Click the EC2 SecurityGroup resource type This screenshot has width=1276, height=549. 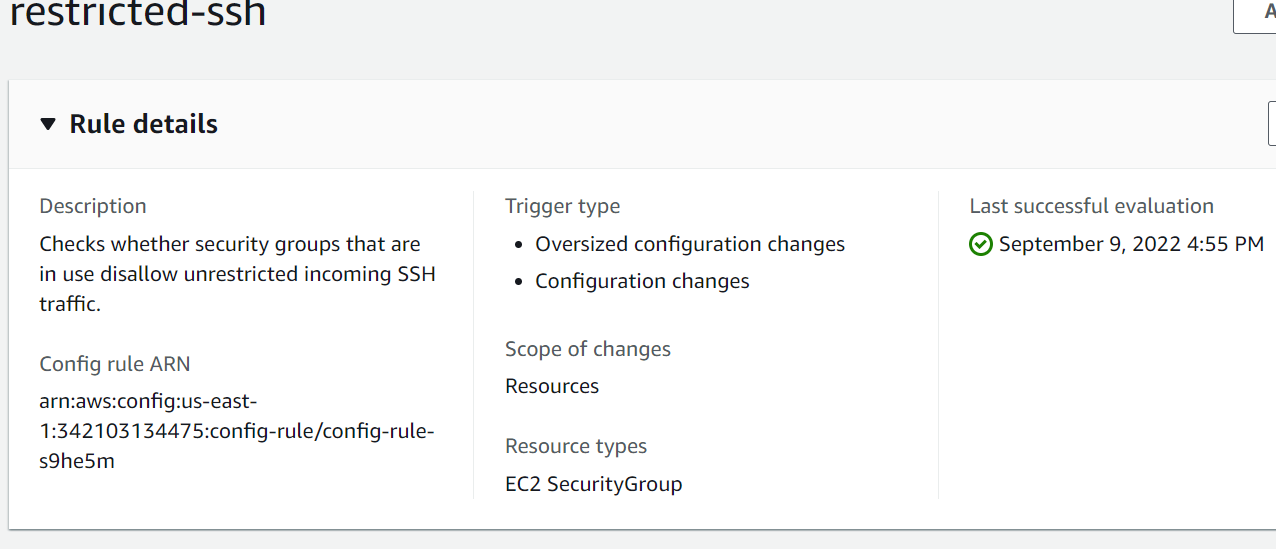tap(594, 484)
